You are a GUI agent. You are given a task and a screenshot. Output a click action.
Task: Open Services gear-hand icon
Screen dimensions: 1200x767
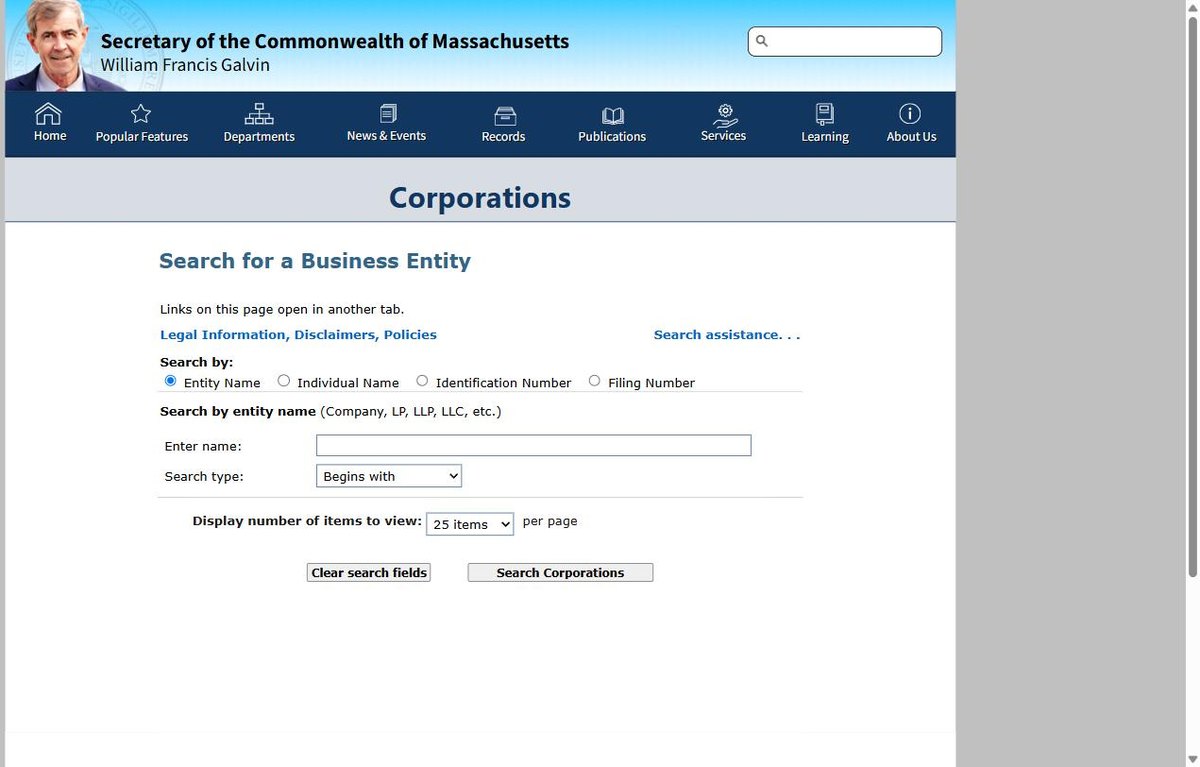point(725,114)
